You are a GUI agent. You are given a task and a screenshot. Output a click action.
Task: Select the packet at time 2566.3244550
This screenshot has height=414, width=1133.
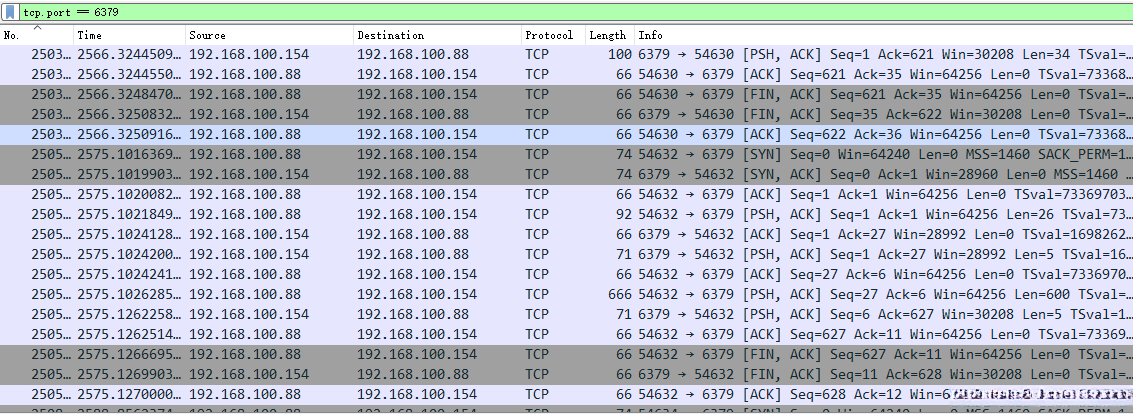tap(566, 74)
